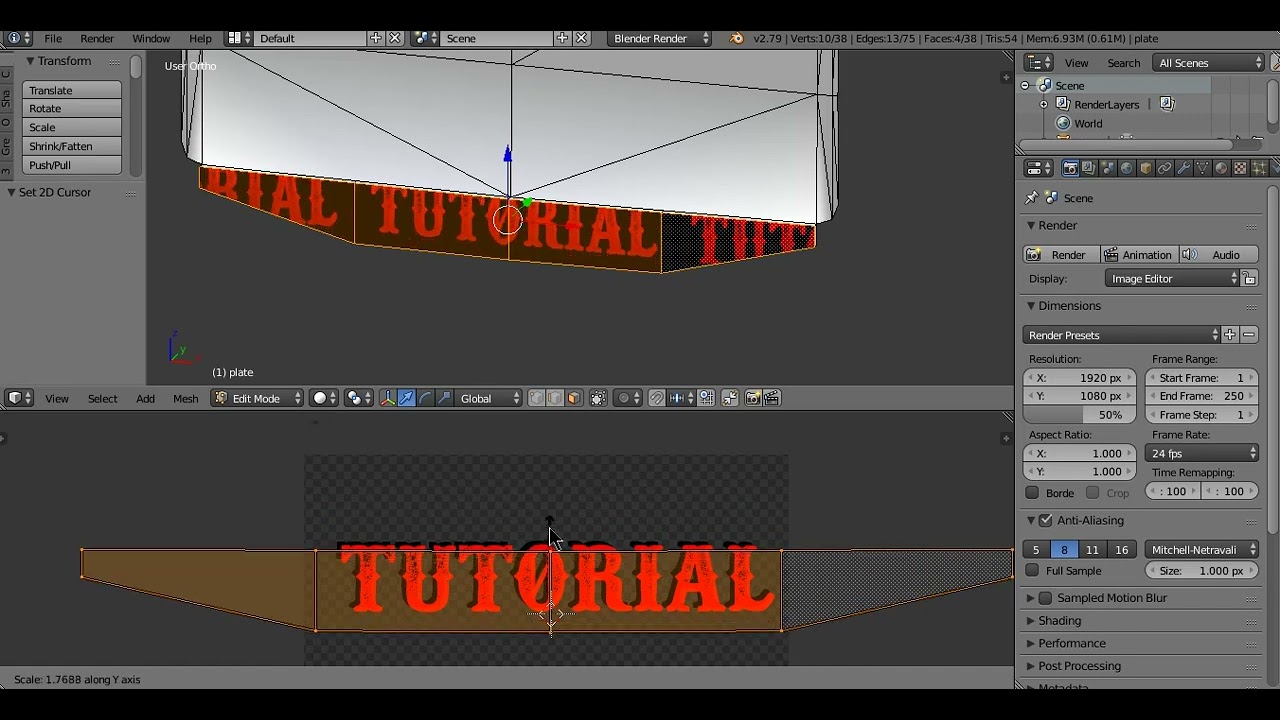Click the Audio render button
Viewport: 1280px width, 720px height.
[1218, 255]
